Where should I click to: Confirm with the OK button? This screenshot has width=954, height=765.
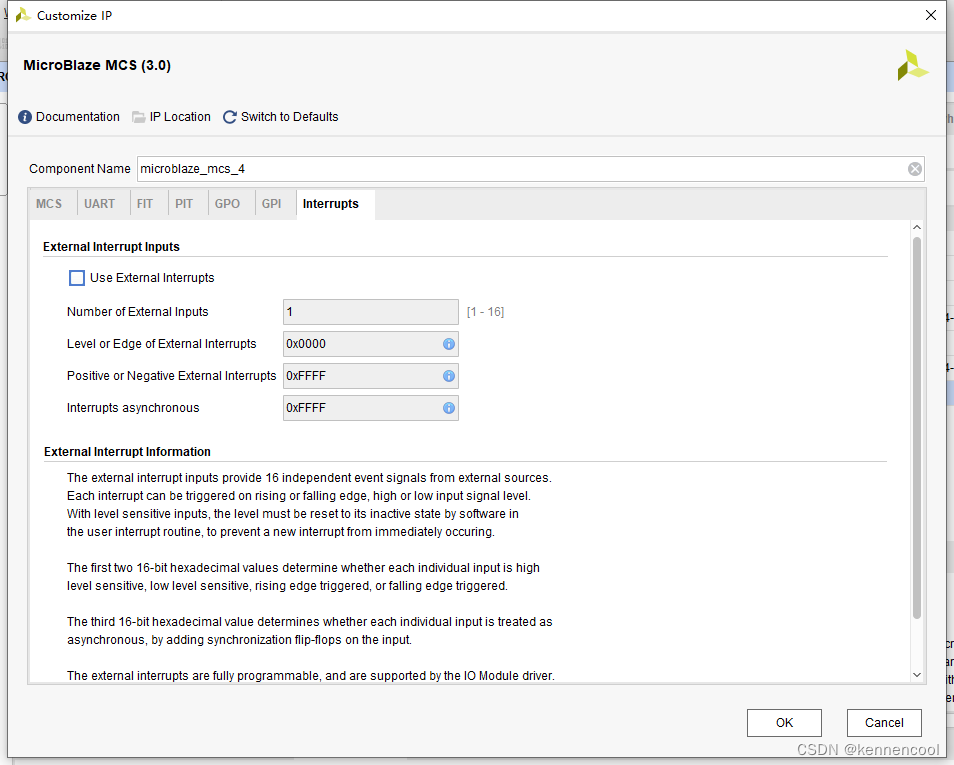pyautogui.click(x=784, y=722)
